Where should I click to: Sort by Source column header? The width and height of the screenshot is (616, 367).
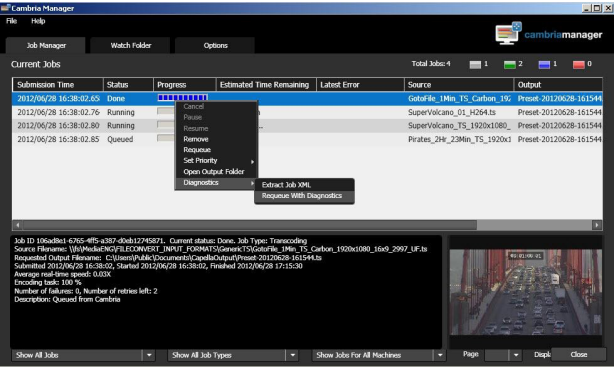pos(459,85)
